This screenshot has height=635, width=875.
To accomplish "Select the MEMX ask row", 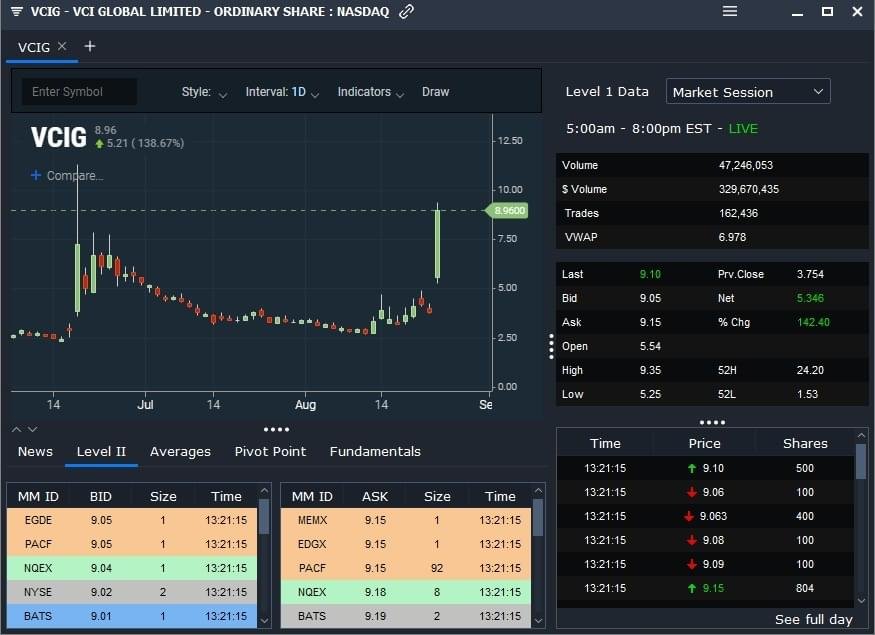I will pyautogui.click(x=406, y=520).
